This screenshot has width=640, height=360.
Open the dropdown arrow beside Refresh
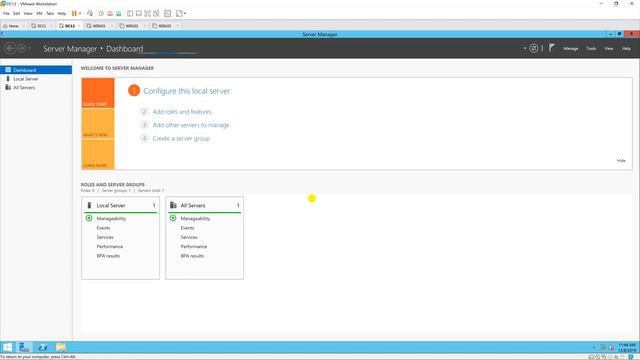coord(525,48)
